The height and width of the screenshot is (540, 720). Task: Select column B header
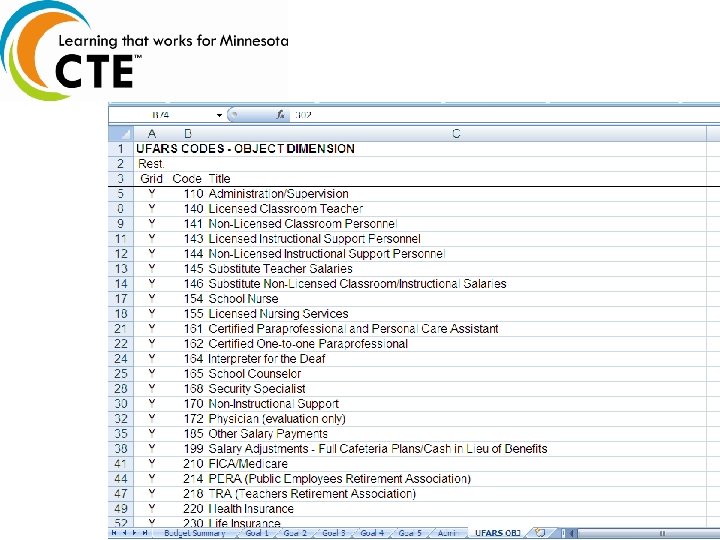188,134
